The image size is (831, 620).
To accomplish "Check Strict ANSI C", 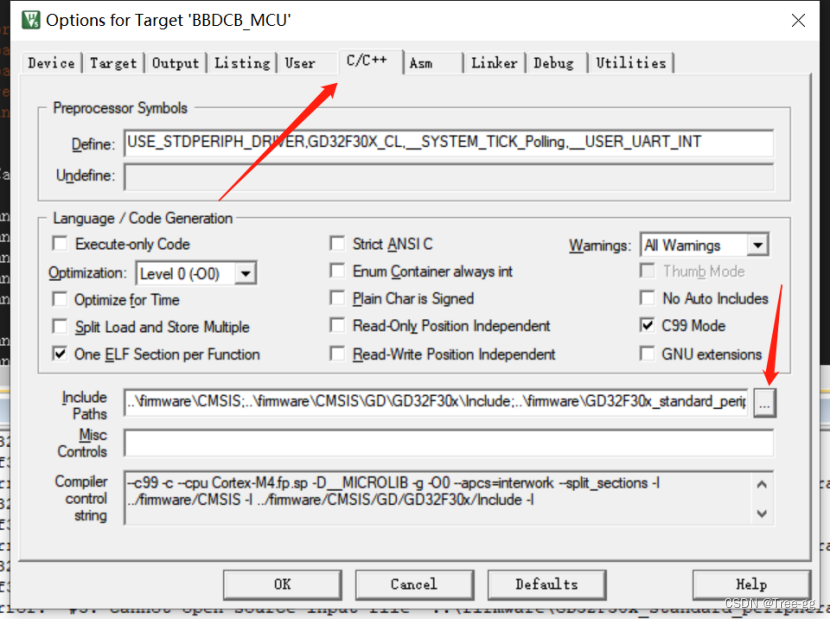I will coord(338,243).
